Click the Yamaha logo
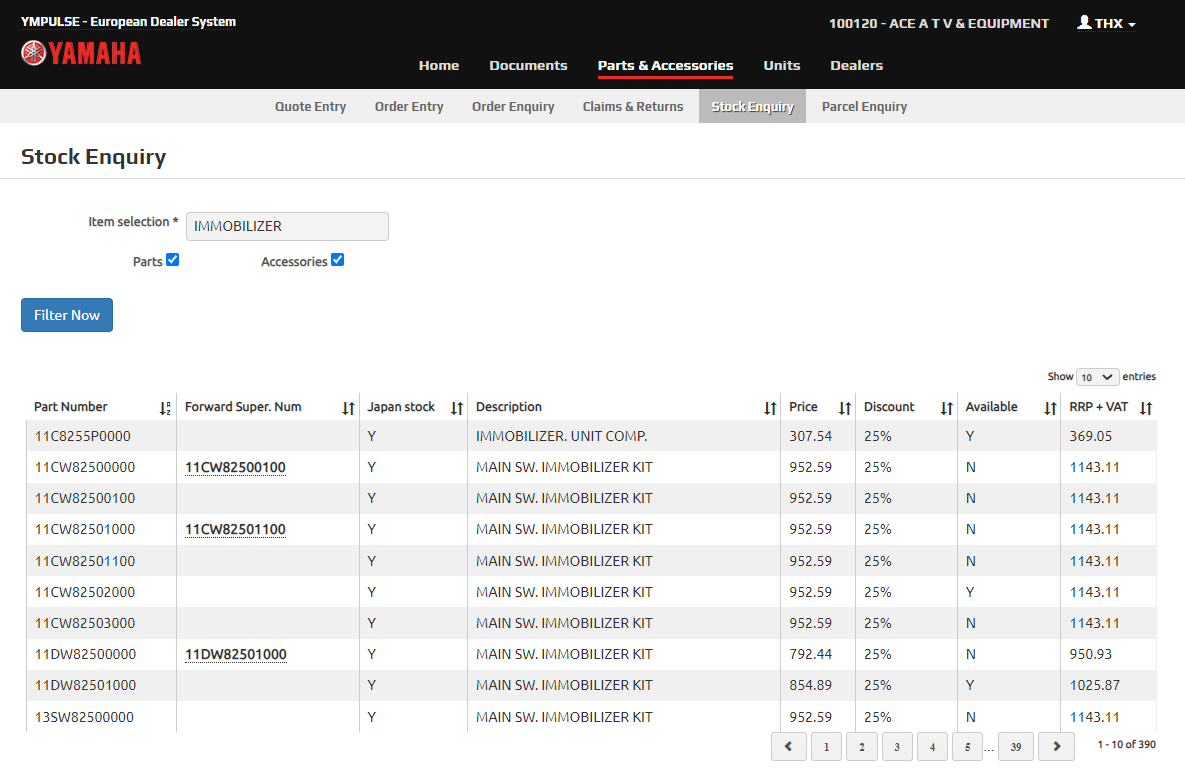 pos(81,53)
